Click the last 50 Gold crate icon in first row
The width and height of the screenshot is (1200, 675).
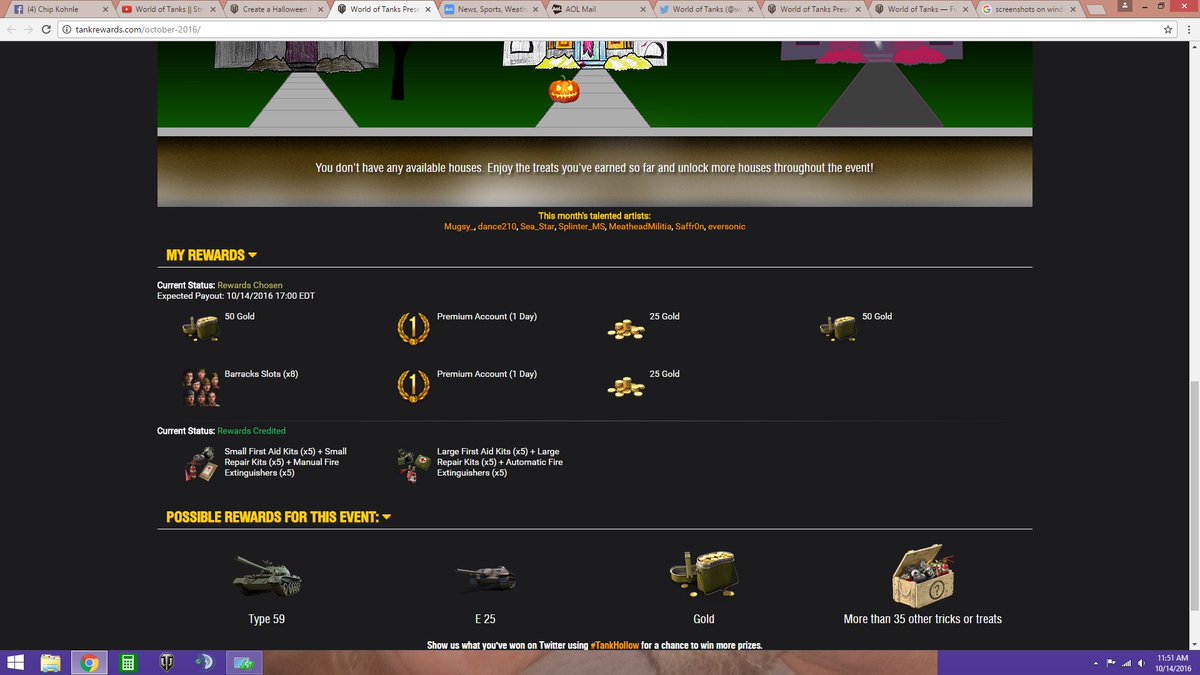(837, 327)
